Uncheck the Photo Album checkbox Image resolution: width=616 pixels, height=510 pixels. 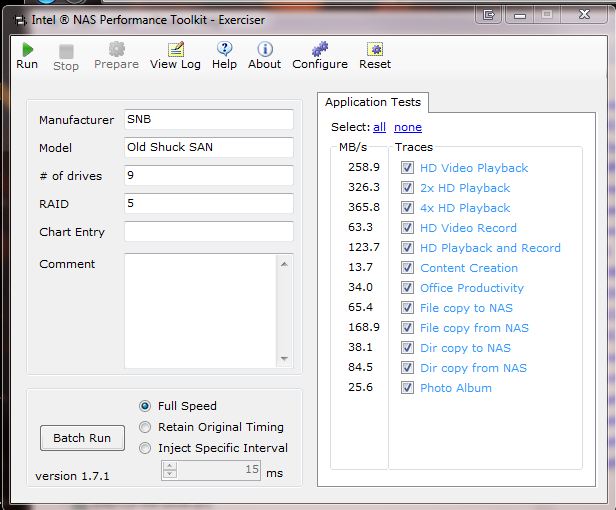(x=407, y=388)
